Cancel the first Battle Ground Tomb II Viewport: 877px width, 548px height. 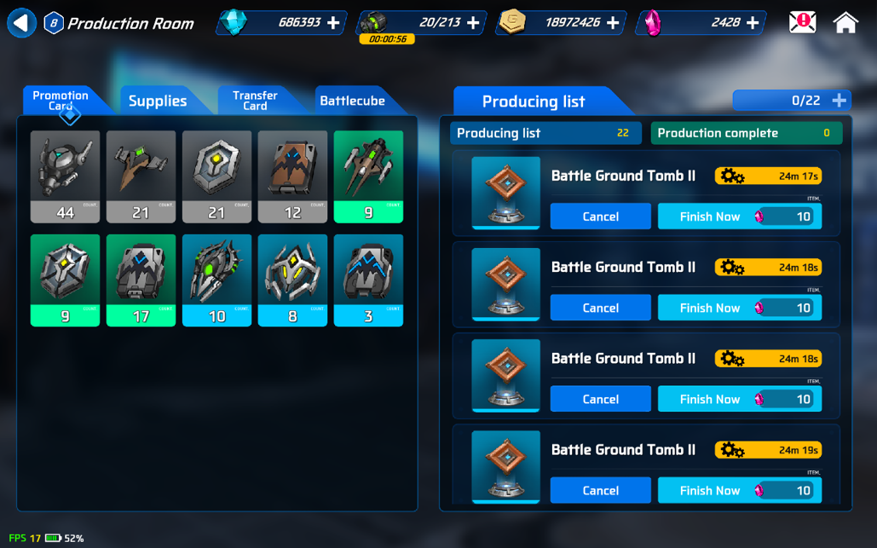601,216
